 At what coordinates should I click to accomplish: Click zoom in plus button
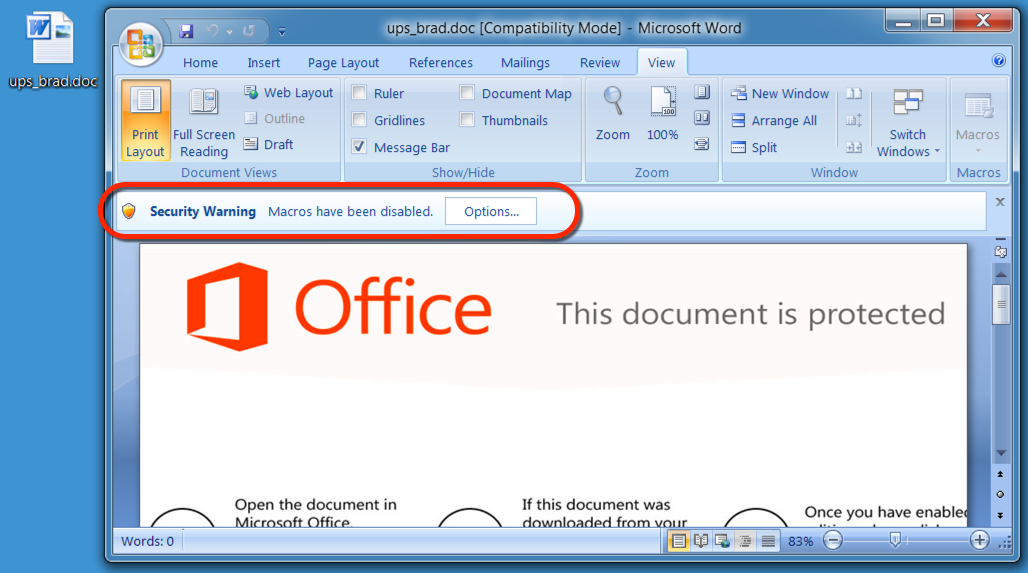pos(979,541)
